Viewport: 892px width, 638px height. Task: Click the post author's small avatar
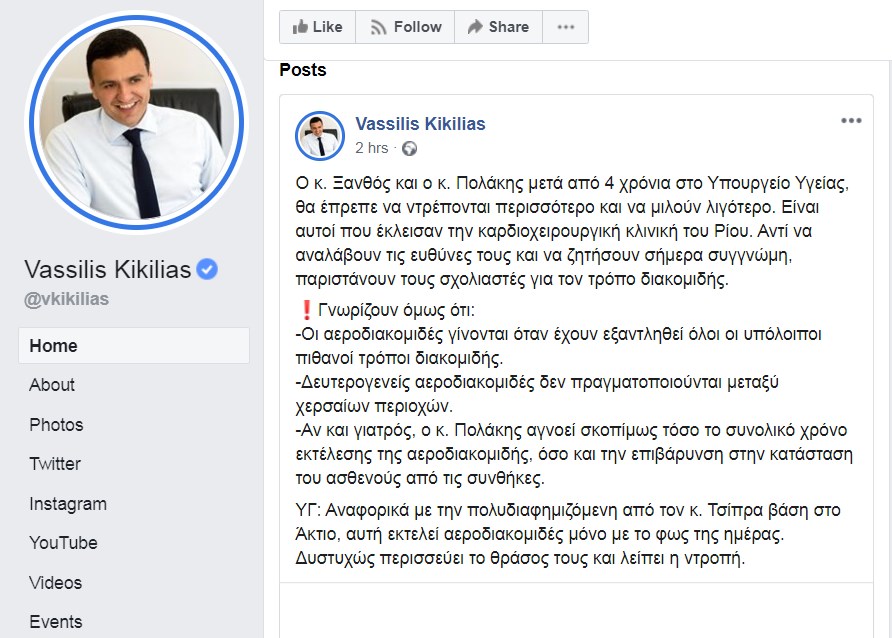click(320, 135)
